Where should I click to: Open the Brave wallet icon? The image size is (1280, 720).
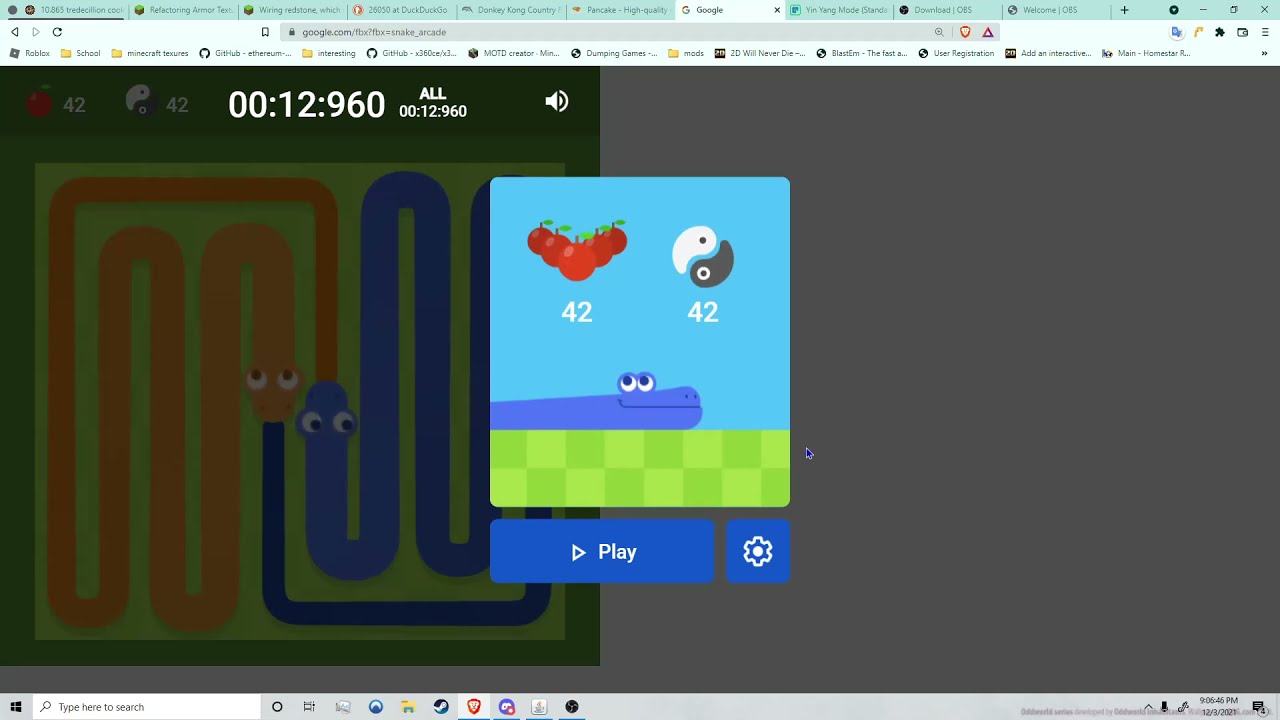click(1243, 32)
